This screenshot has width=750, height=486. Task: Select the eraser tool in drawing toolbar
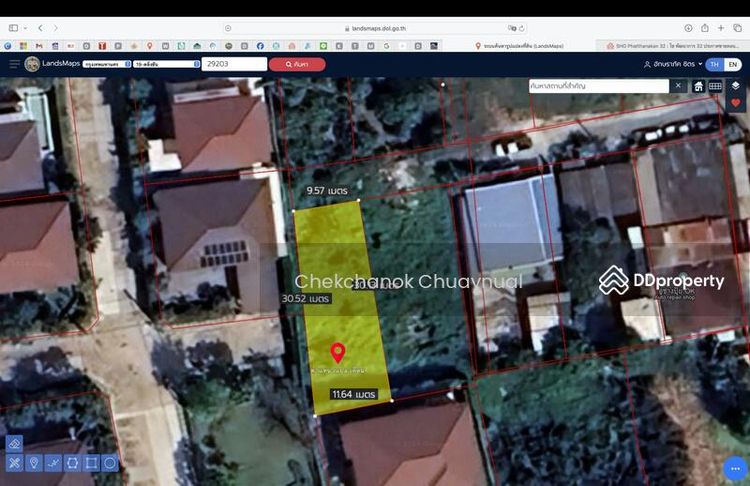[15, 443]
